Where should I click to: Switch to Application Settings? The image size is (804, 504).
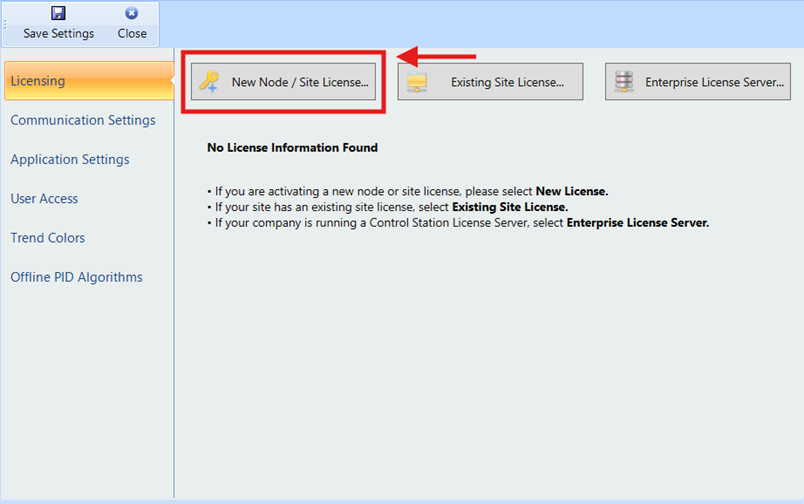70,159
